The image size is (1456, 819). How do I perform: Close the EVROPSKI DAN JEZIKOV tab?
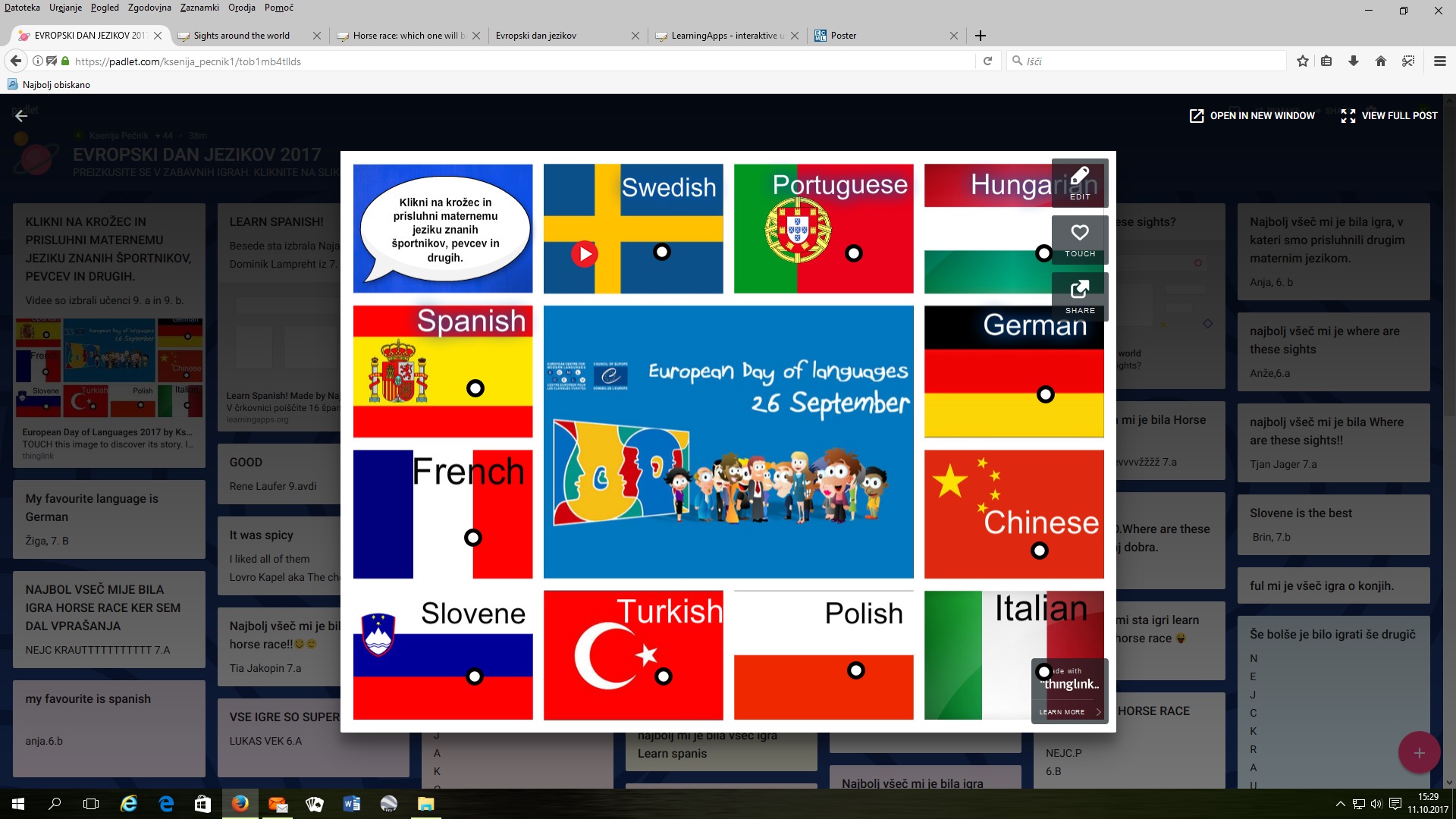tap(158, 36)
